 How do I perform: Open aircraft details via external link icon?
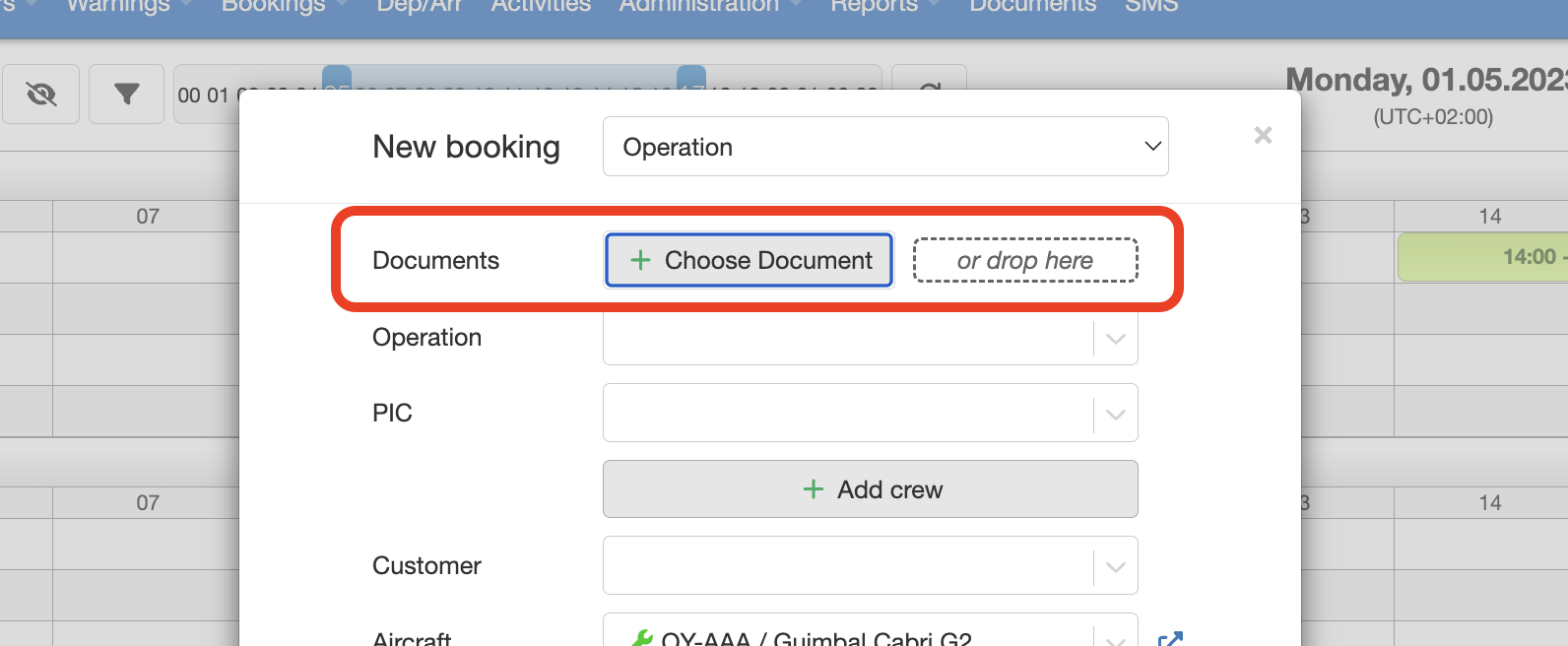tap(1169, 638)
